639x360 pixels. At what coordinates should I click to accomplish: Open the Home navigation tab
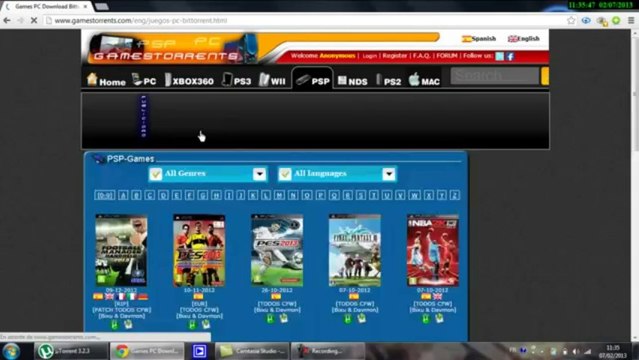point(106,80)
